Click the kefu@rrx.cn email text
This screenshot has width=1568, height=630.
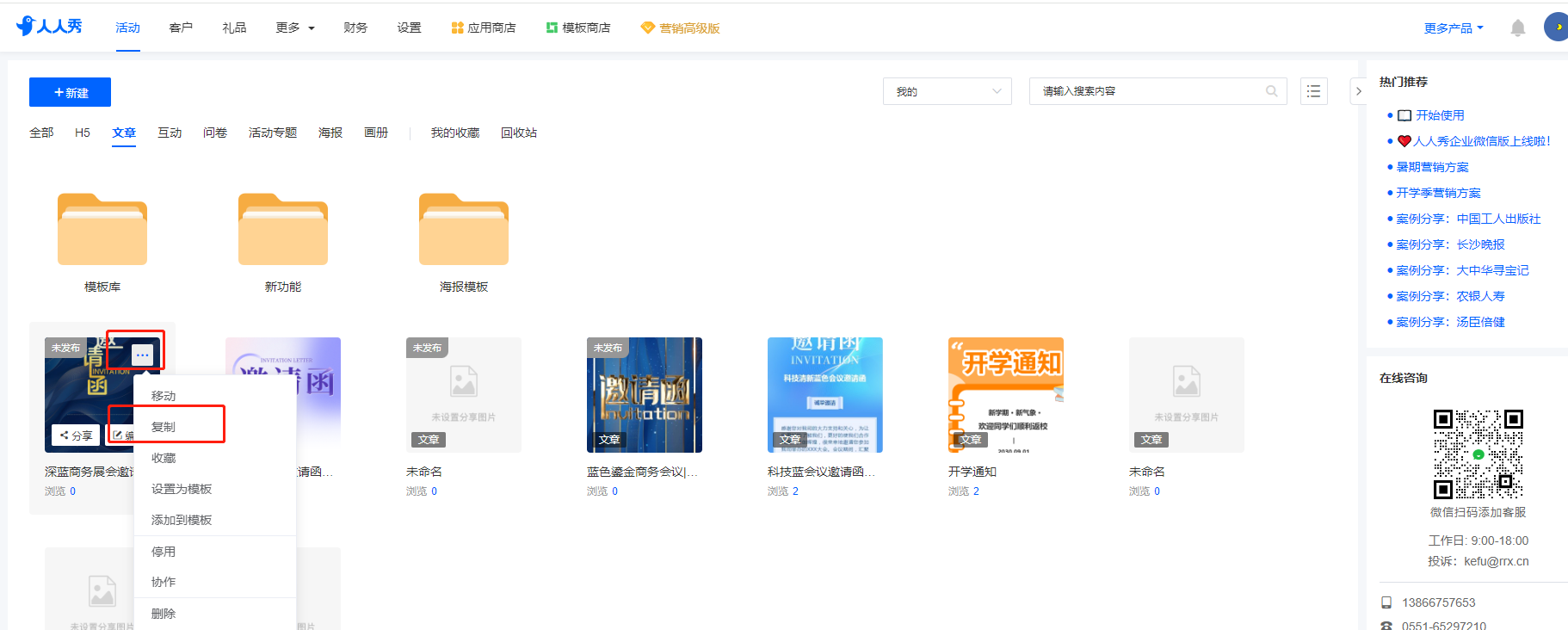coord(1497,561)
